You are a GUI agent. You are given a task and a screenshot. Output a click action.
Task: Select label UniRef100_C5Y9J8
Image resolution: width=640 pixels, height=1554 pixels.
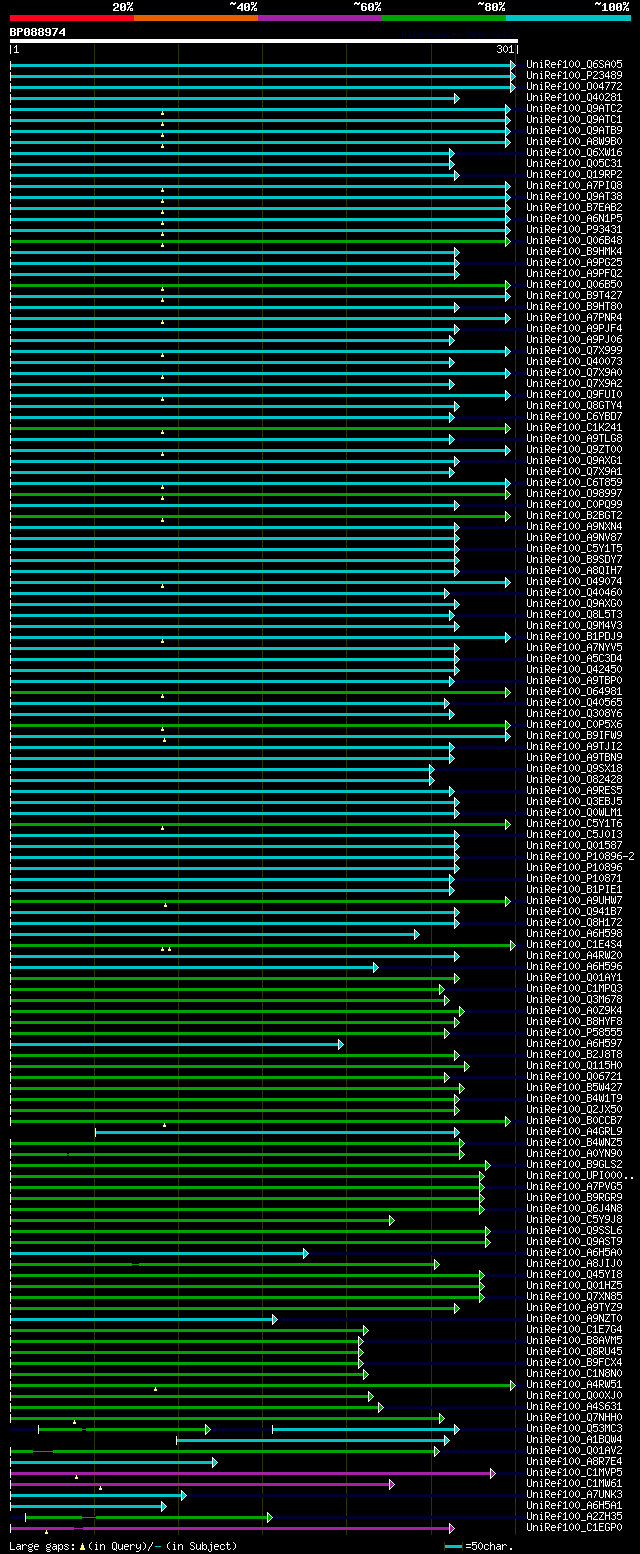pos(574,1219)
